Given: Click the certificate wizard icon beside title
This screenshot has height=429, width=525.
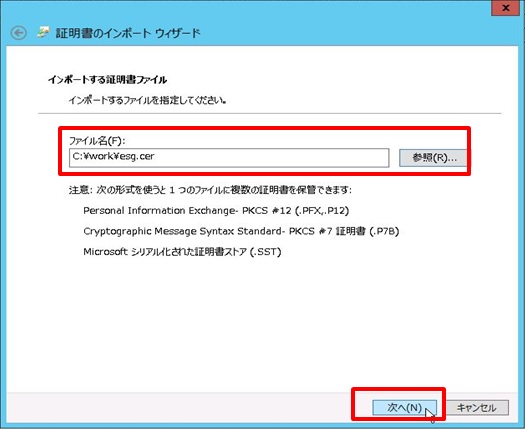Looking at the screenshot, I should (43, 32).
